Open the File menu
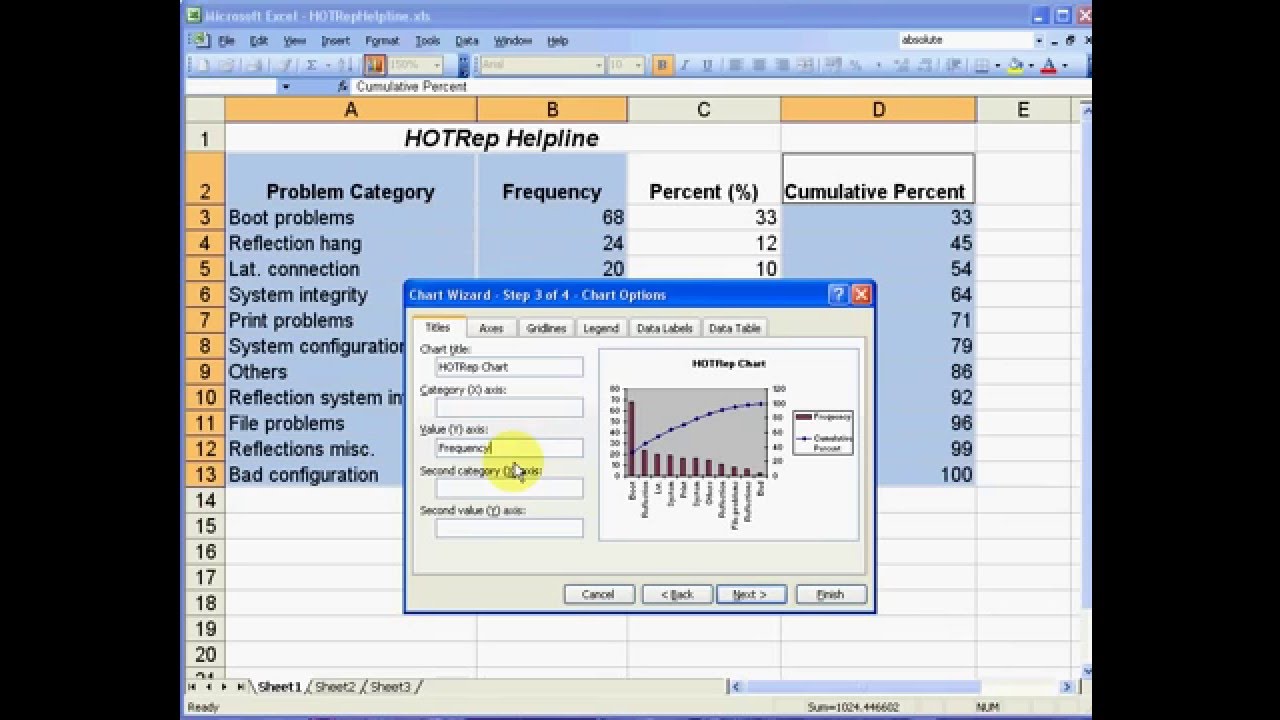The image size is (1280, 720). pos(227,41)
